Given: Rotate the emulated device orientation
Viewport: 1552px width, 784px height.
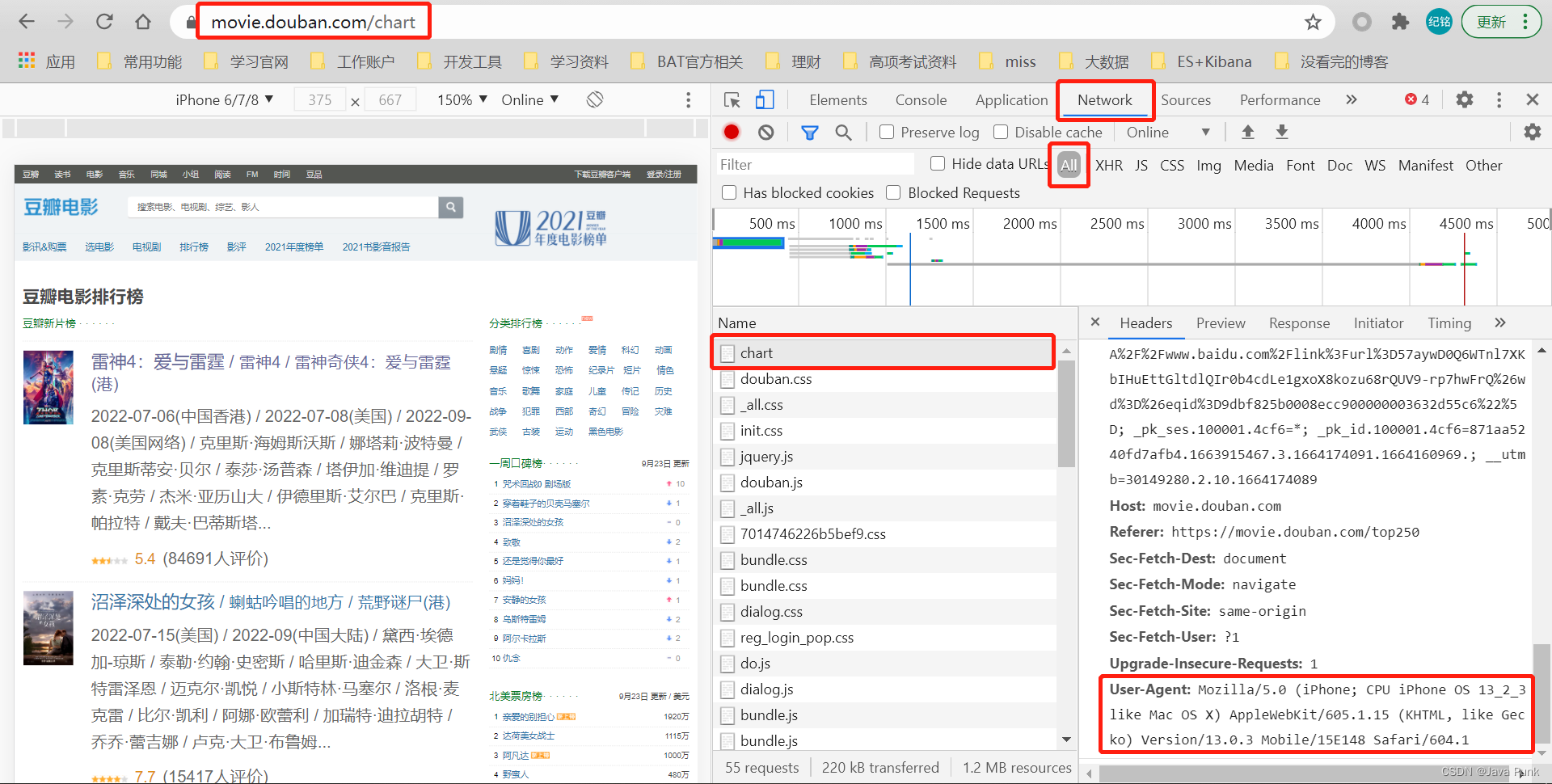Looking at the screenshot, I should tap(595, 99).
